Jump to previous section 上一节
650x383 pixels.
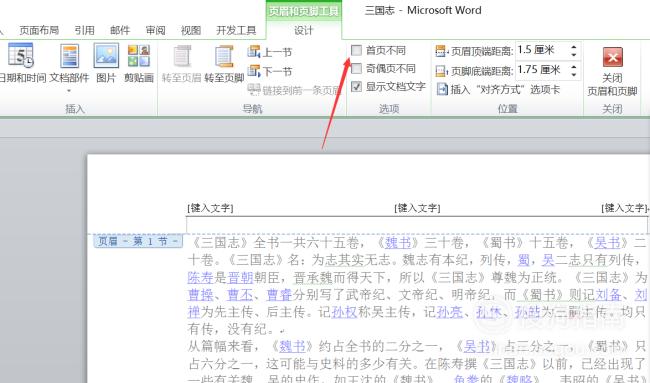[270, 52]
